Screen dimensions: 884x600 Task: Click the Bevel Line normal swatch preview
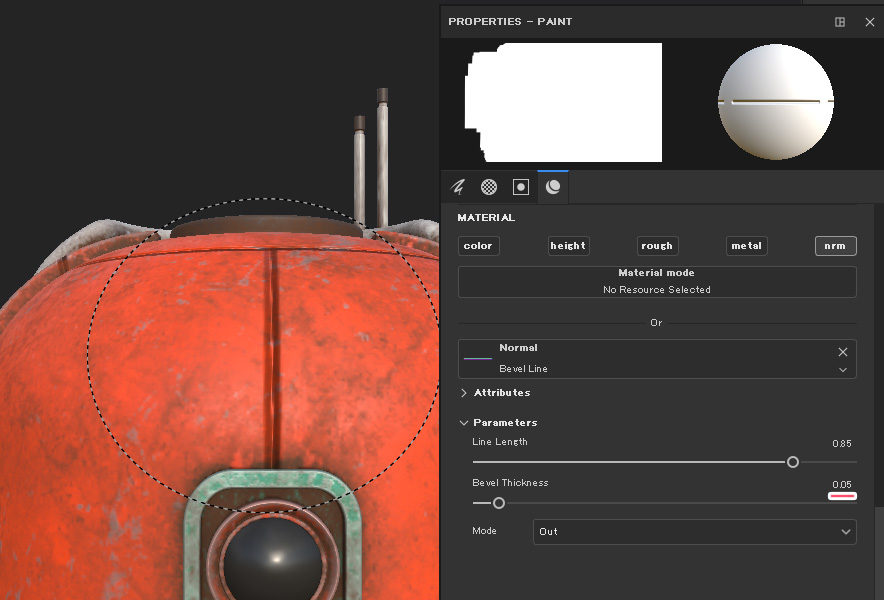coord(478,358)
